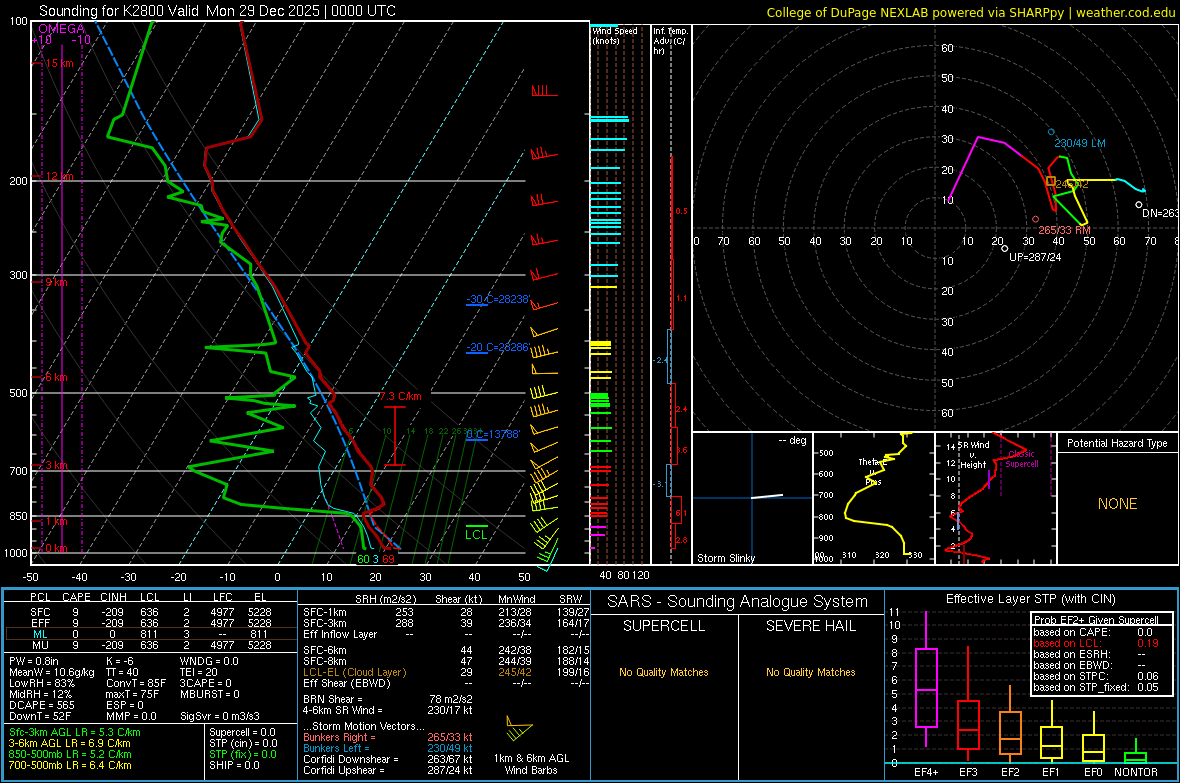Click the Storm Slinky panel label
1180x783 pixels.
click(x=725, y=558)
